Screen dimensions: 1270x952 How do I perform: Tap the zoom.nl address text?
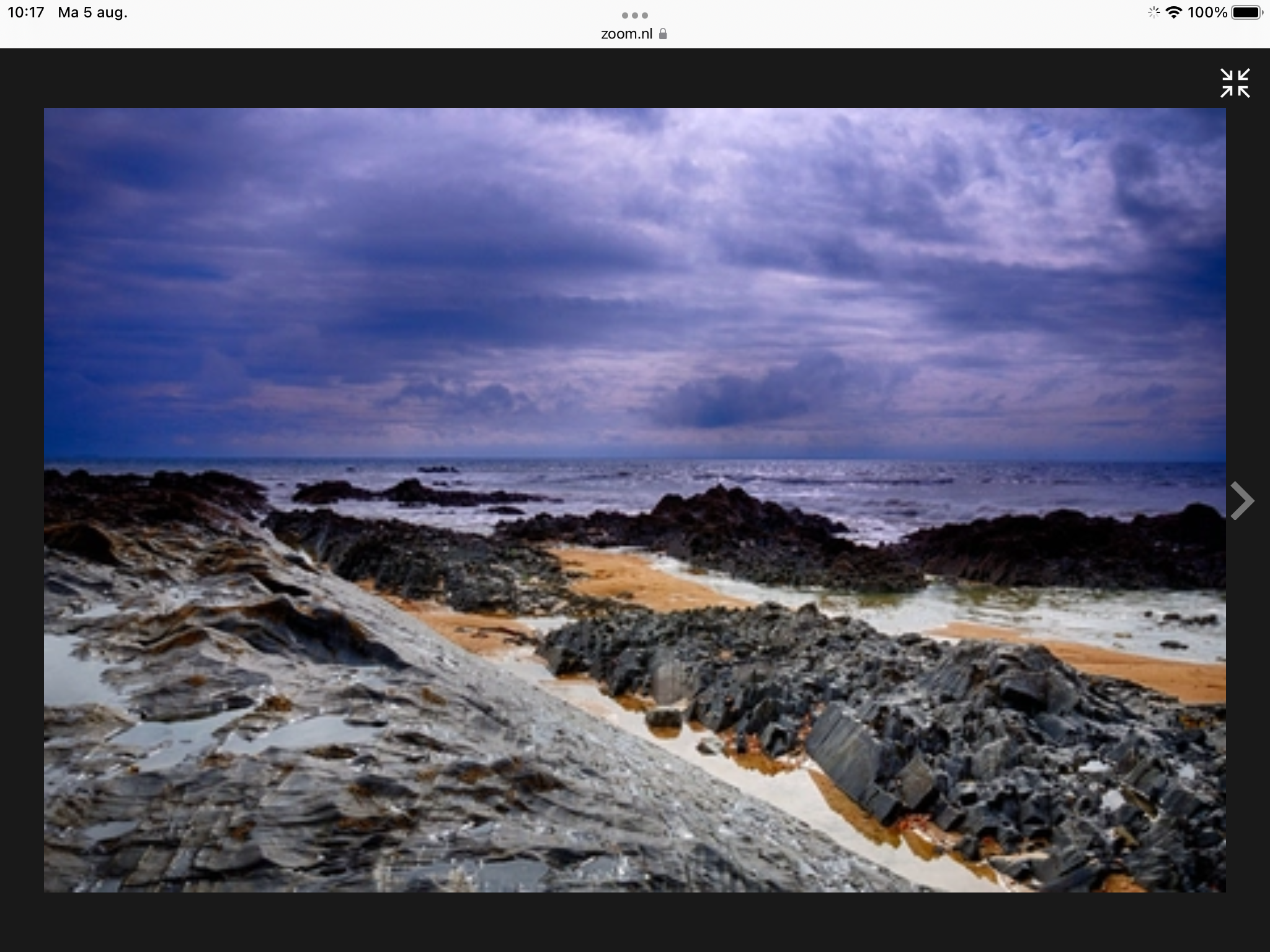(x=626, y=34)
